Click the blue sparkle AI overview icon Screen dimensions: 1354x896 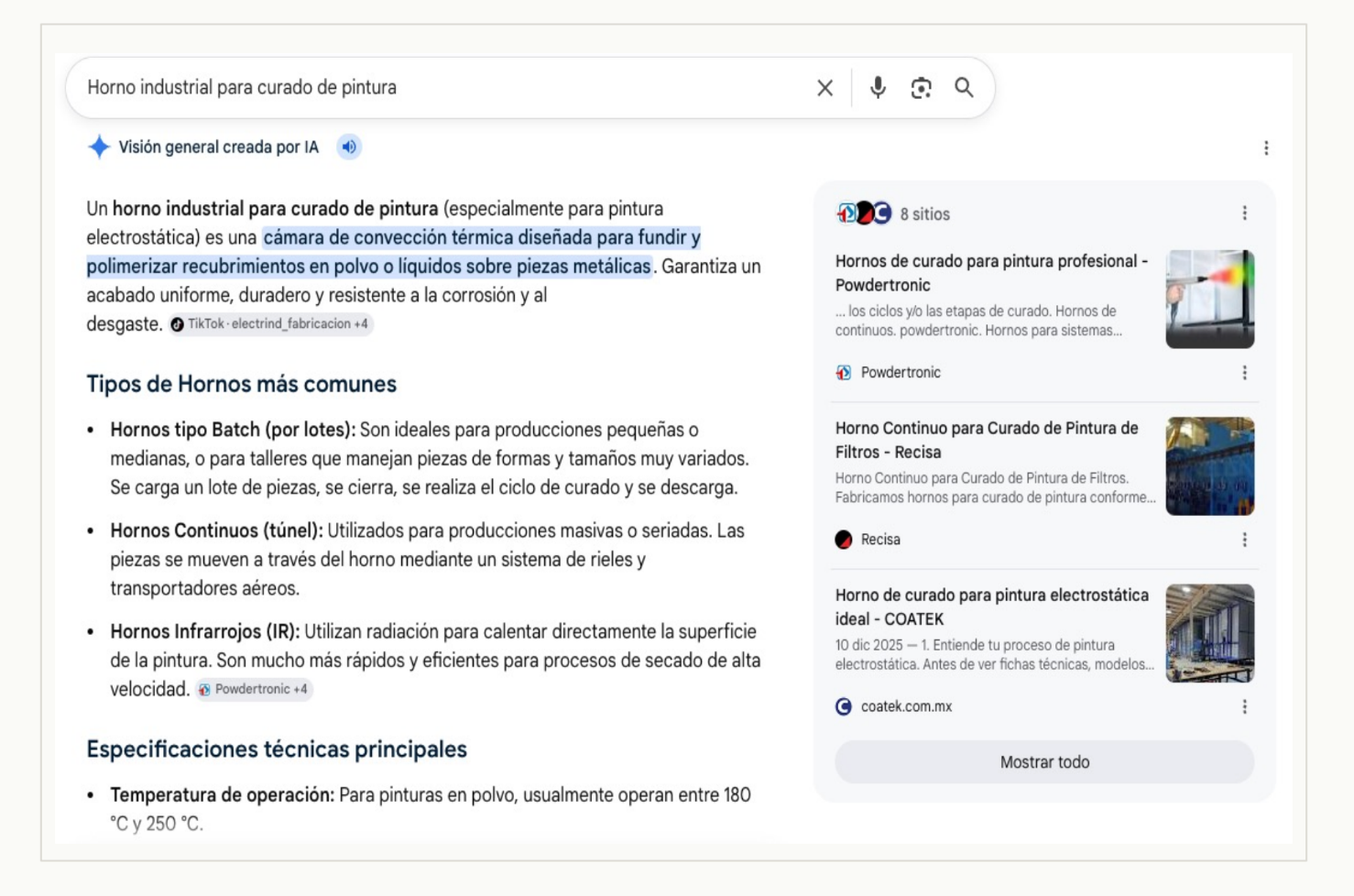(x=99, y=147)
